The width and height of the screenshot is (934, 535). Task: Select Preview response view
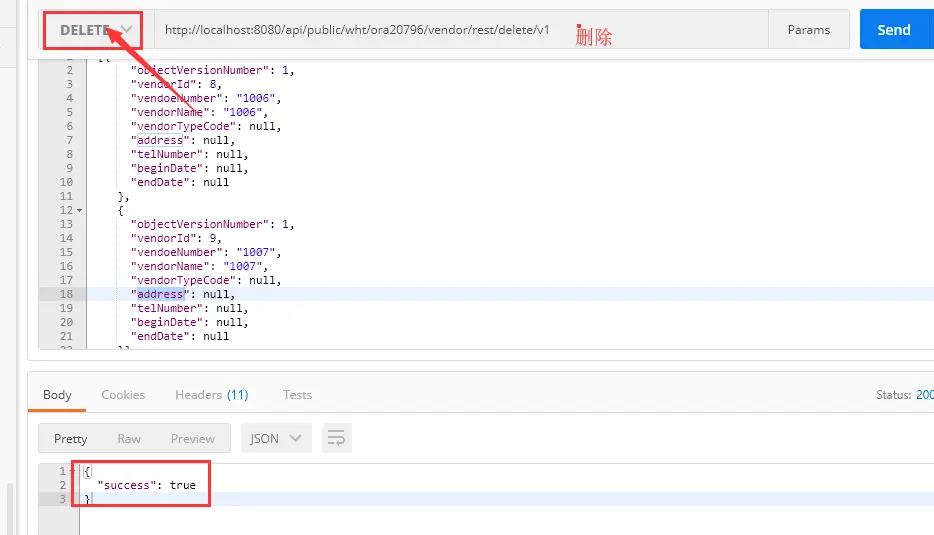192,438
